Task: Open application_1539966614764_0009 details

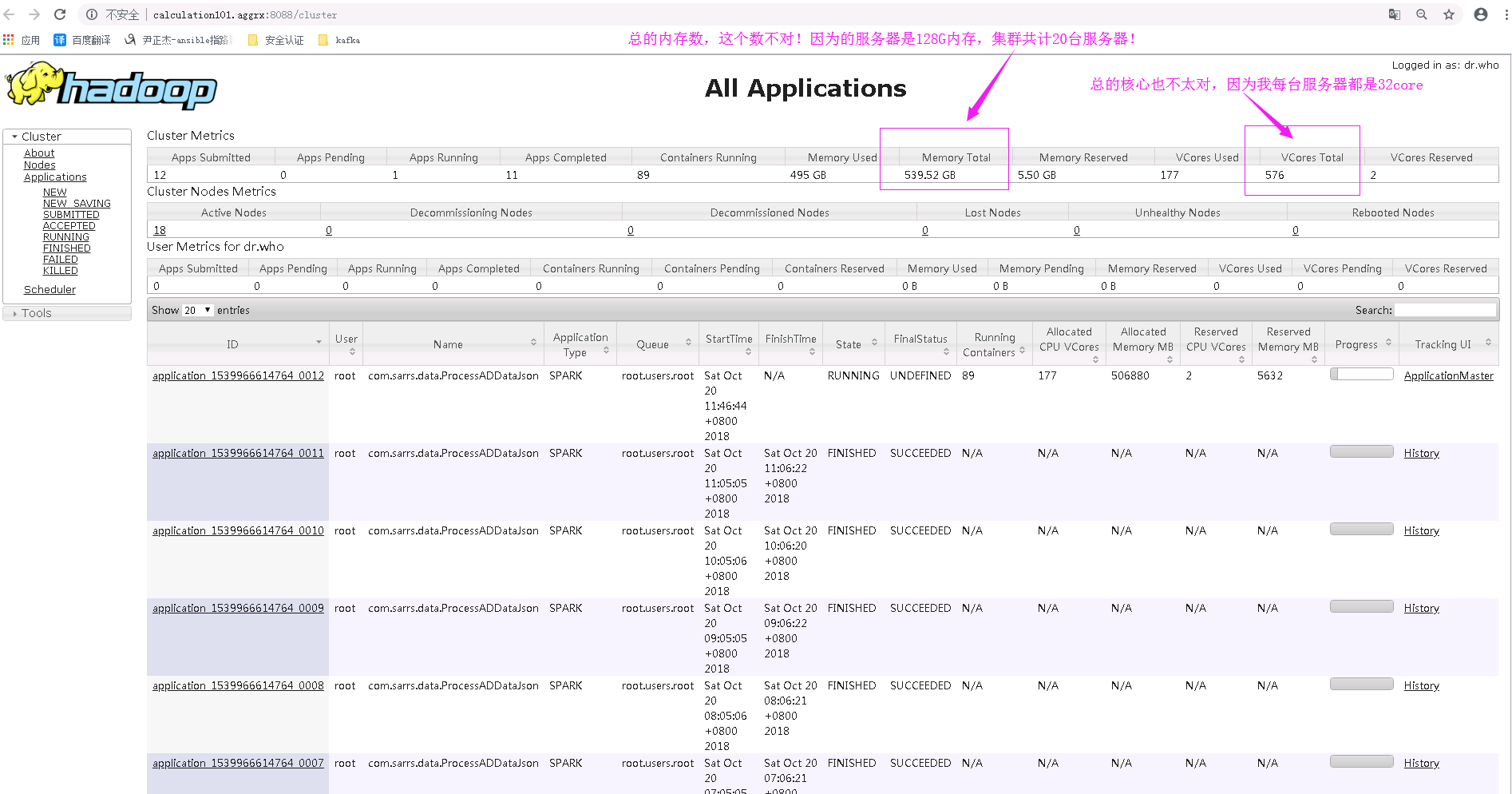Action: point(238,609)
